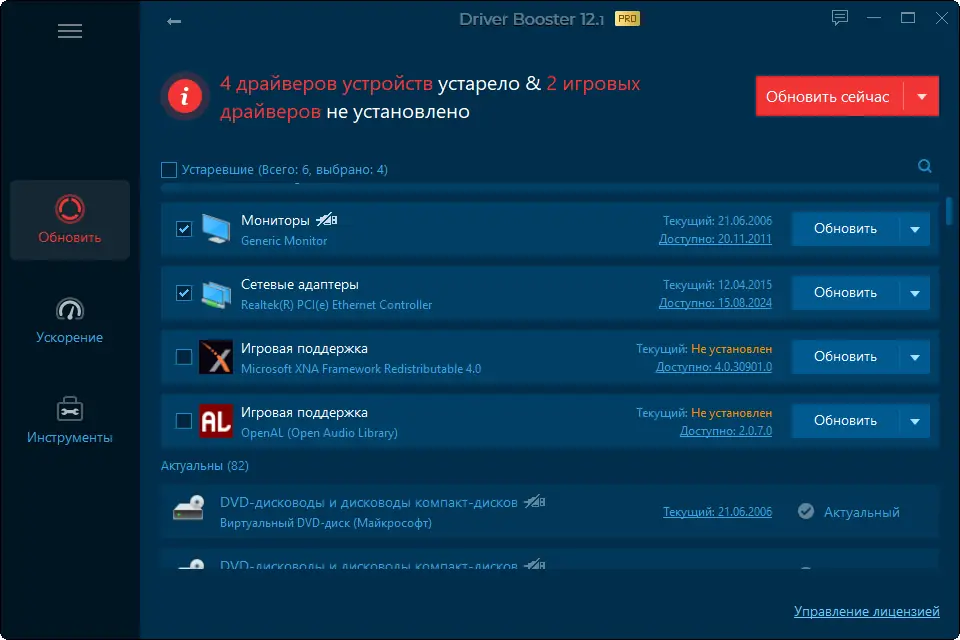Click the red info icon beside the warning

tap(184, 97)
